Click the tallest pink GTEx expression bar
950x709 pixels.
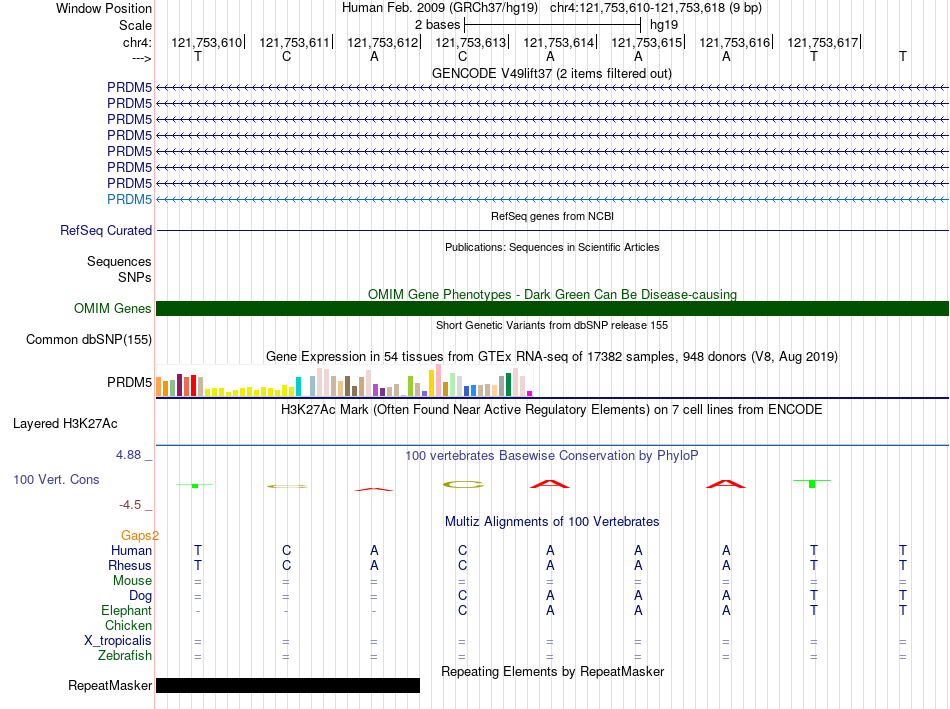(x=438, y=380)
